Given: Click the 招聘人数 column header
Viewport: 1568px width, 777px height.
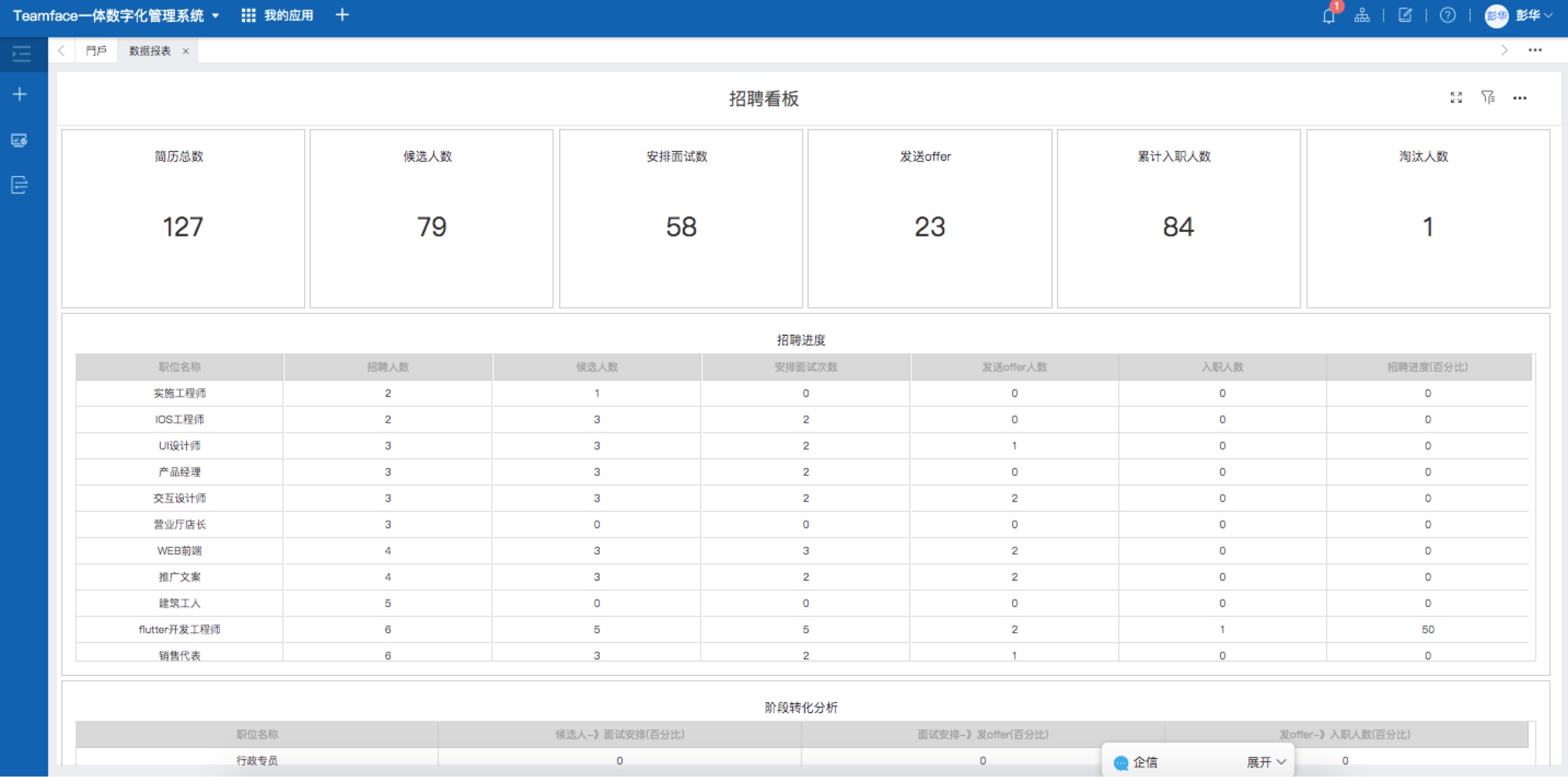Looking at the screenshot, I should tap(388, 367).
